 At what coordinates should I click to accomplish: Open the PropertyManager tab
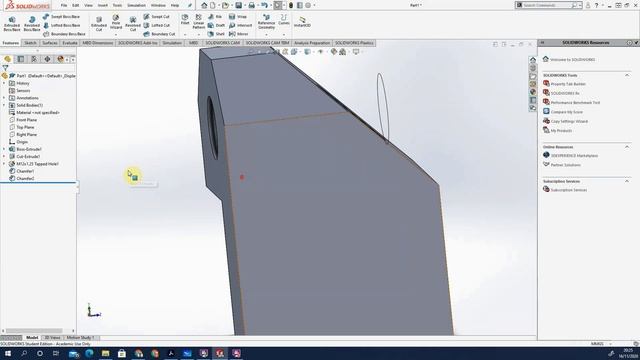click(x=21, y=59)
